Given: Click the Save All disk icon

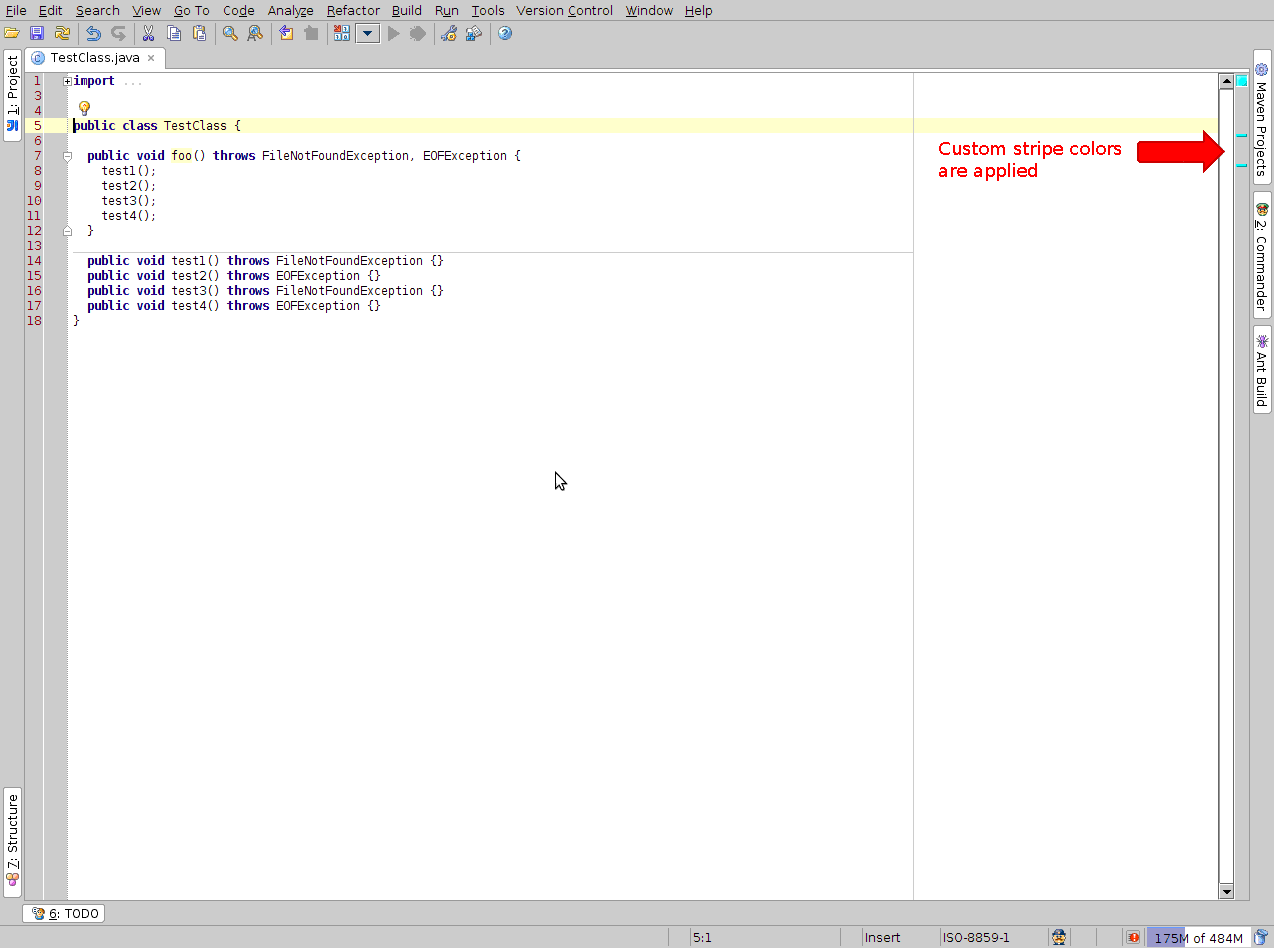Looking at the screenshot, I should [x=37, y=33].
